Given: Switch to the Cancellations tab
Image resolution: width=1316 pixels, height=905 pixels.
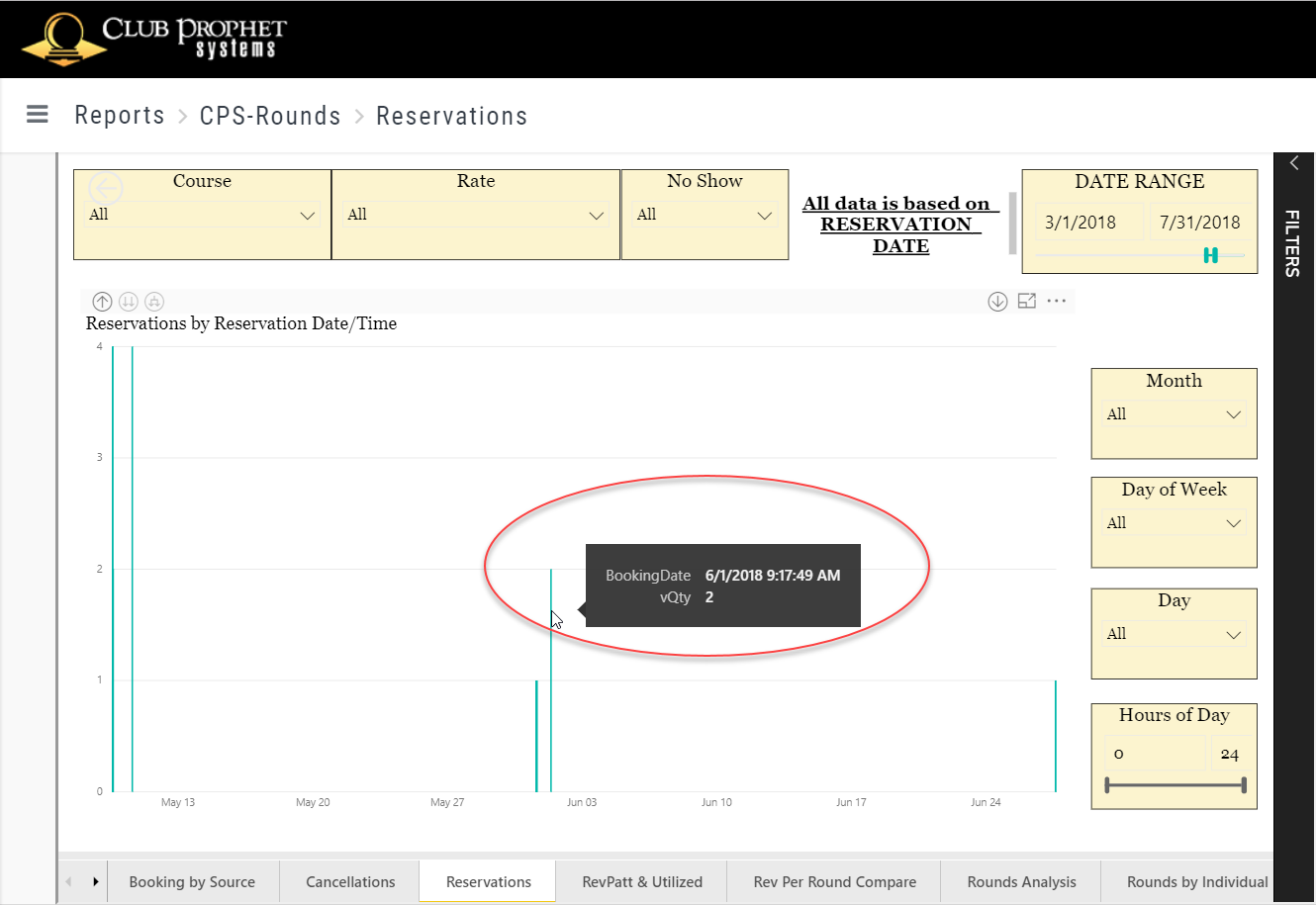Looking at the screenshot, I should (x=350, y=881).
